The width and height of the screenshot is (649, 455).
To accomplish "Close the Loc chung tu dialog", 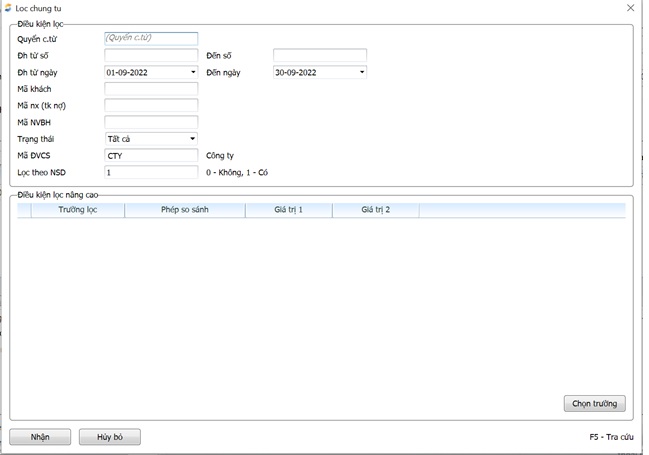I will point(630,8).
